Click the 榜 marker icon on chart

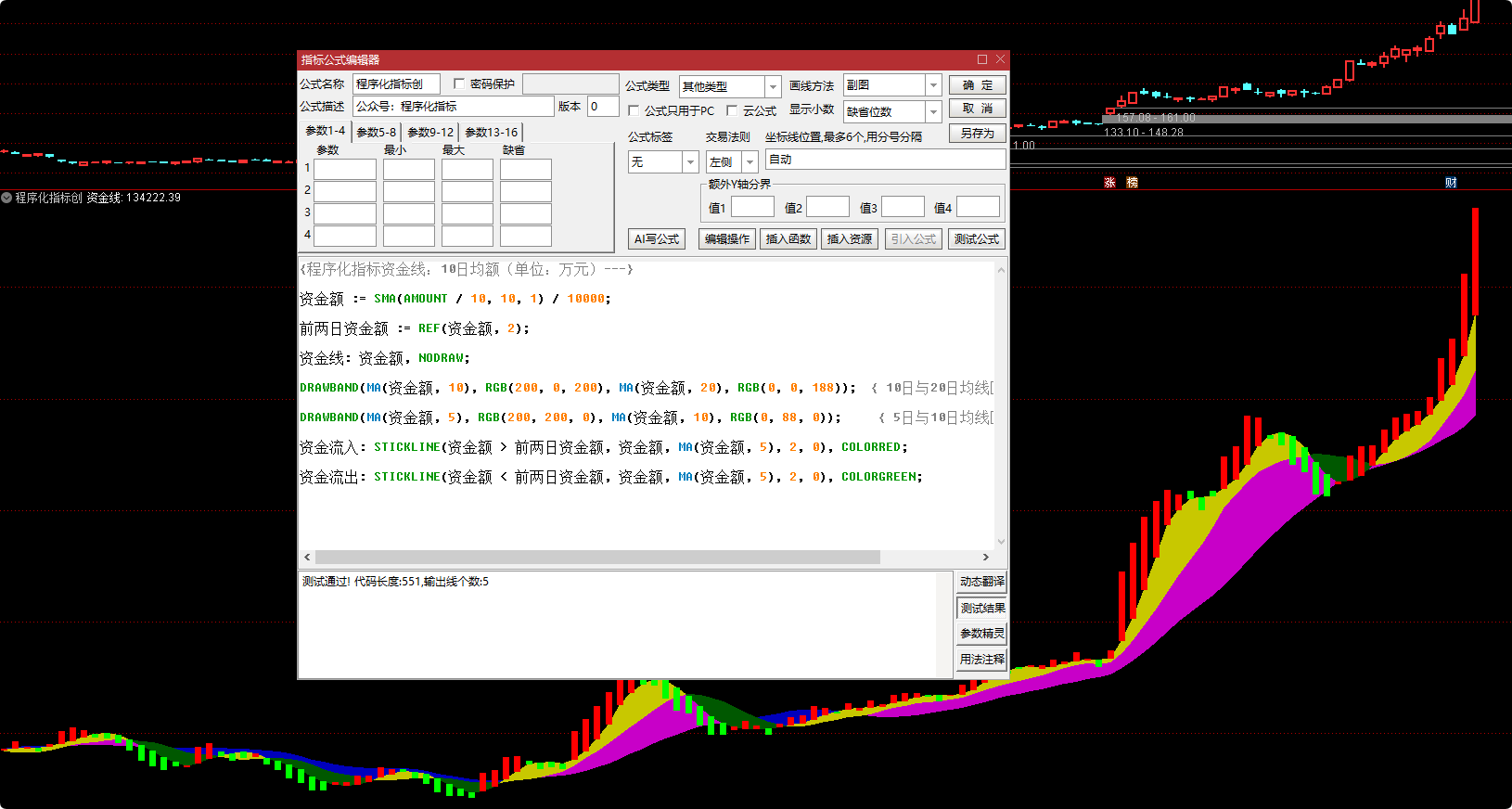[1132, 183]
